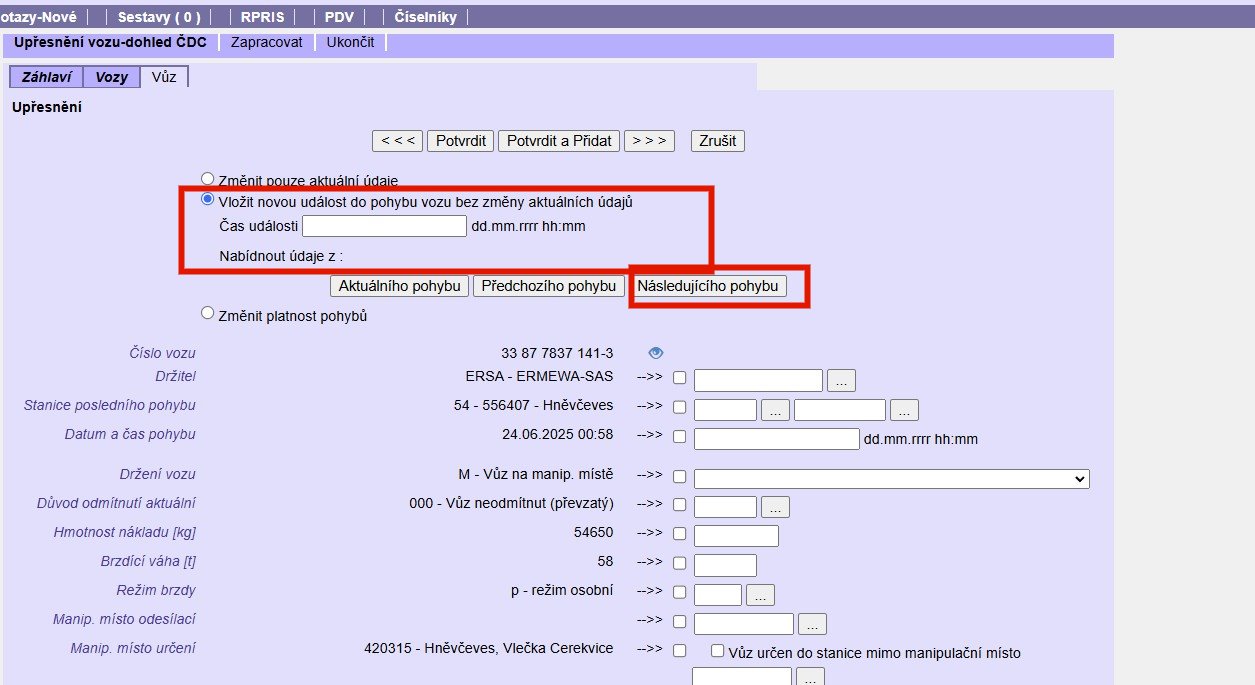Select radio Změnit pouze aktuální údaje
1255x685 pixels.
pyautogui.click(x=208, y=178)
